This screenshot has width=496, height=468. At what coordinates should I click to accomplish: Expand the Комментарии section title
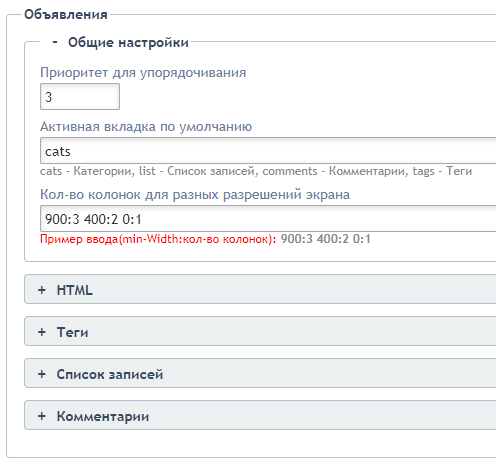click(103, 416)
